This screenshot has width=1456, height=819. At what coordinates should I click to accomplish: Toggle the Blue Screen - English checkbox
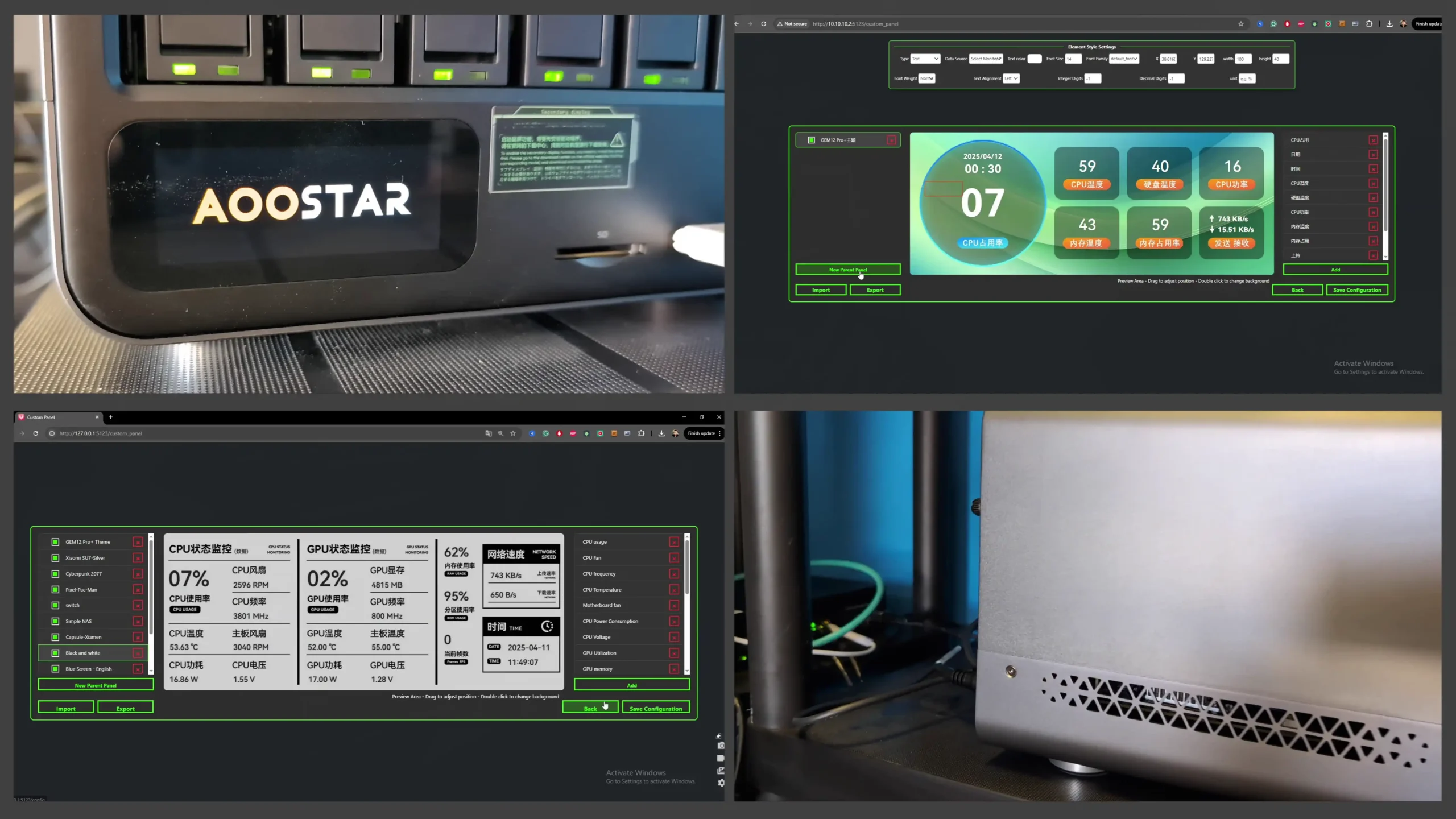(x=55, y=669)
